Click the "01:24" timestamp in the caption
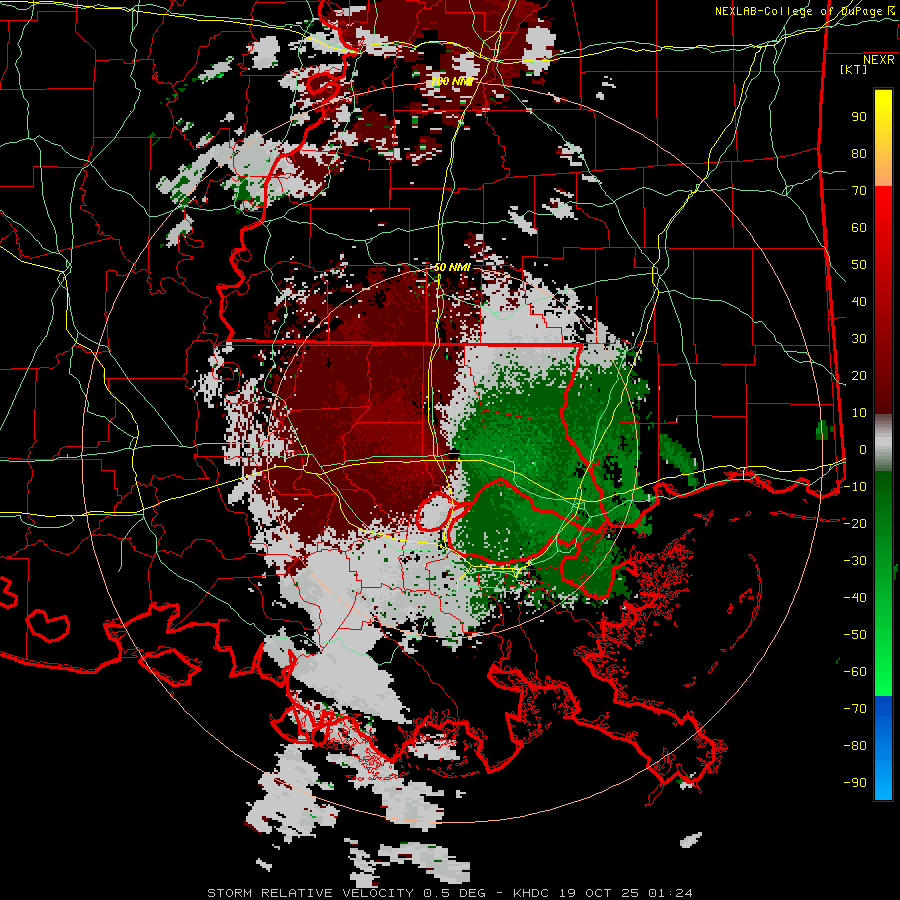The width and height of the screenshot is (900, 900). click(671, 893)
